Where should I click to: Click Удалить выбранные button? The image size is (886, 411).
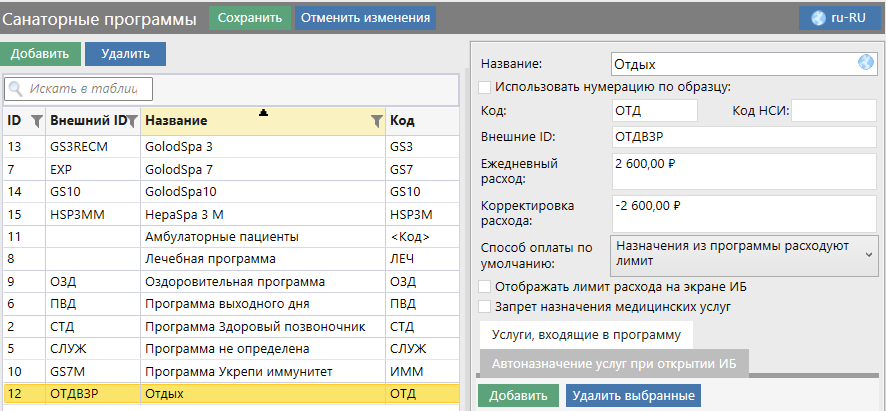click(x=633, y=396)
